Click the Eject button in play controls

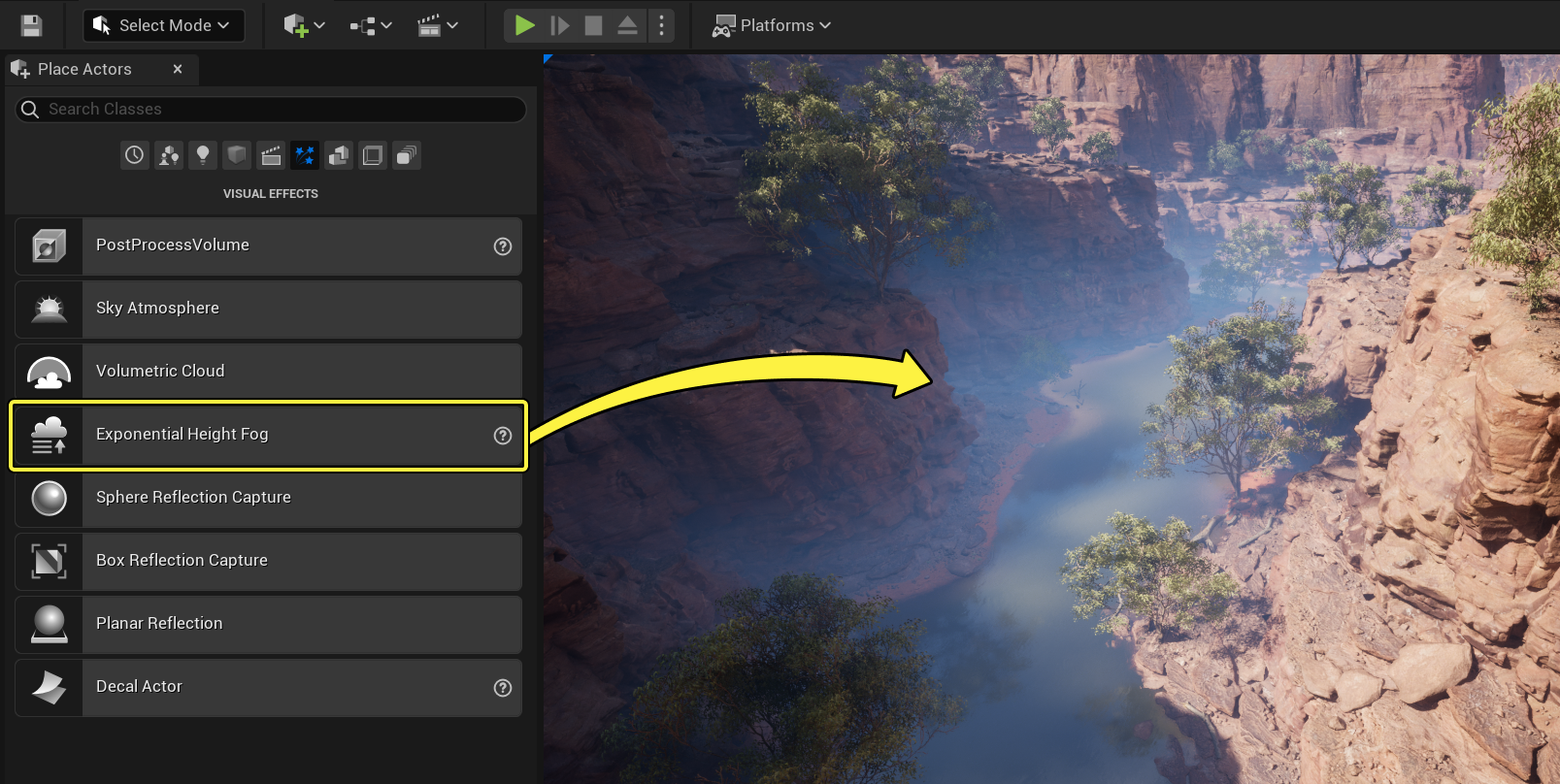pos(627,25)
